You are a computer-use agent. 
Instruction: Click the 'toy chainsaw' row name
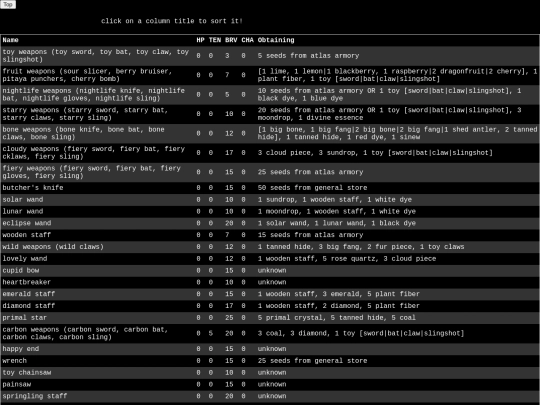click(x=27, y=372)
